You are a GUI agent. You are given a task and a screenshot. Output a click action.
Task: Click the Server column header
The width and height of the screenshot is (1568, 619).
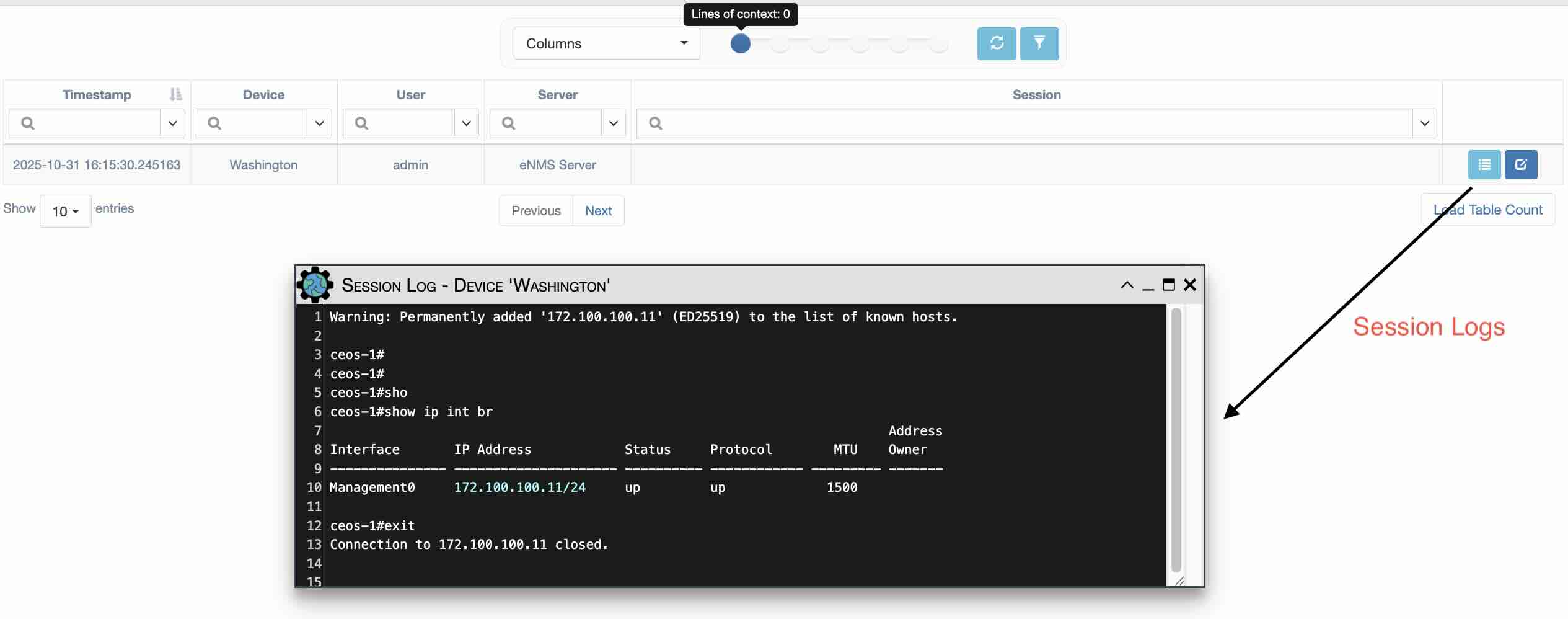(x=557, y=95)
